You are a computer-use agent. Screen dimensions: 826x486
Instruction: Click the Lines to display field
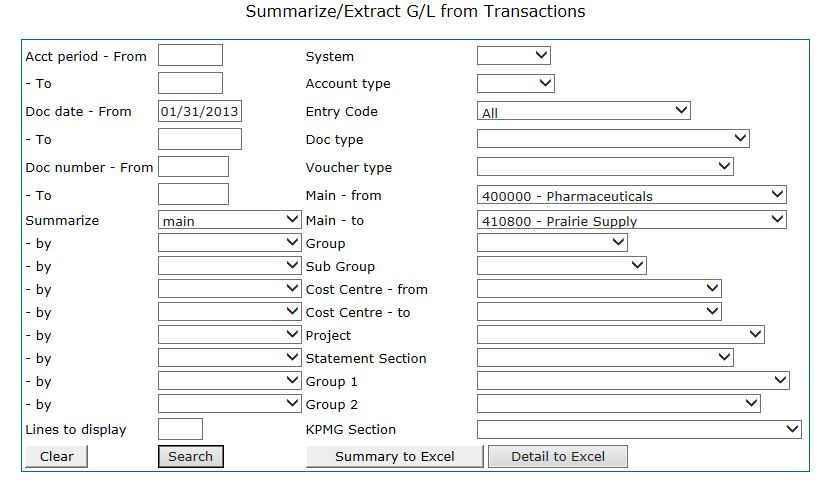180,429
